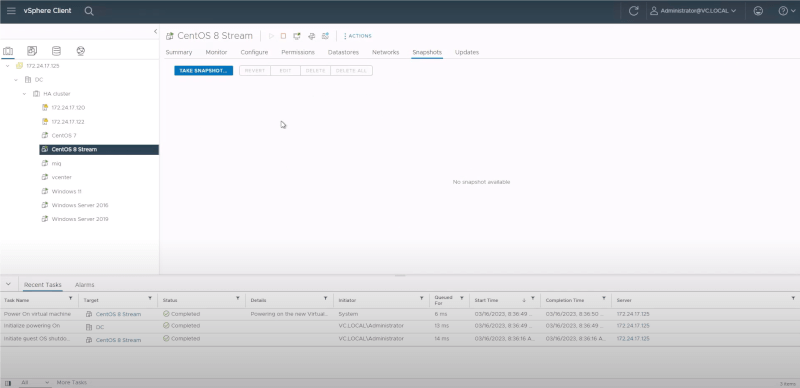Collapse the left navigation pane

coord(156,32)
